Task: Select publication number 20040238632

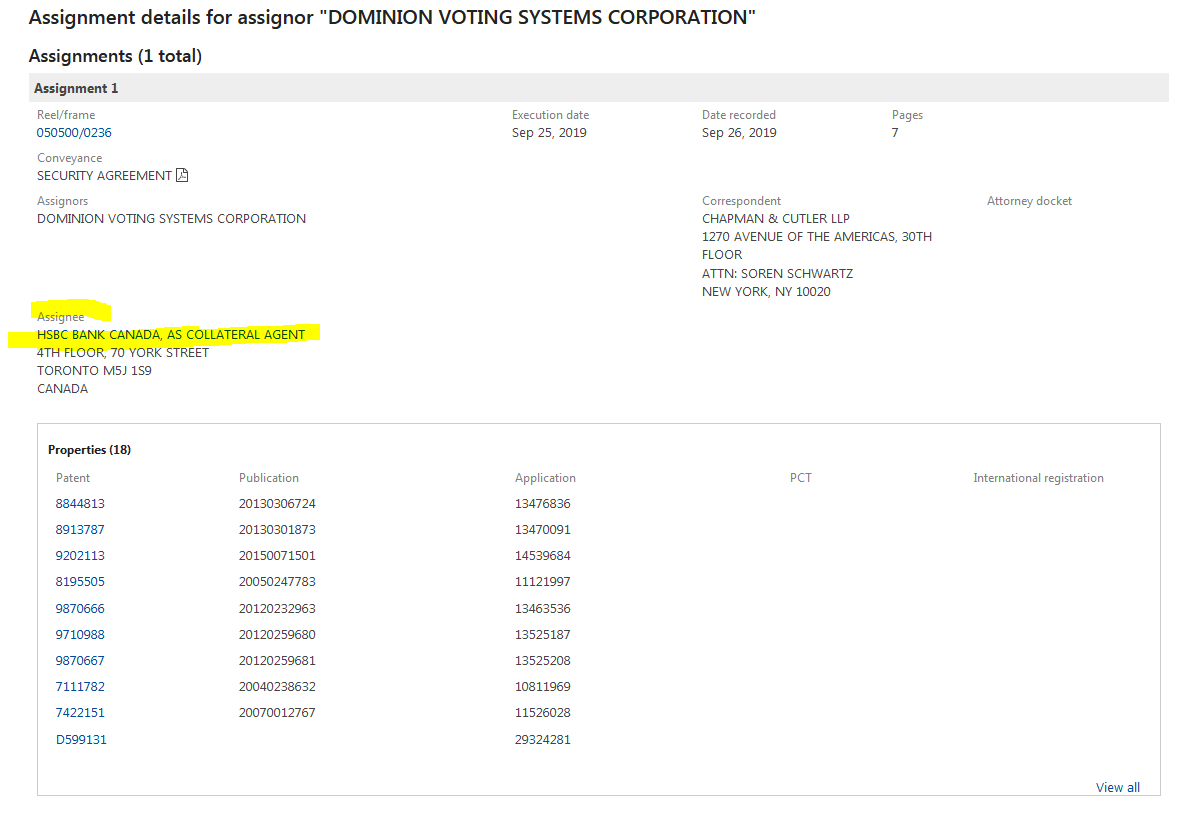Action: pyautogui.click(x=277, y=687)
